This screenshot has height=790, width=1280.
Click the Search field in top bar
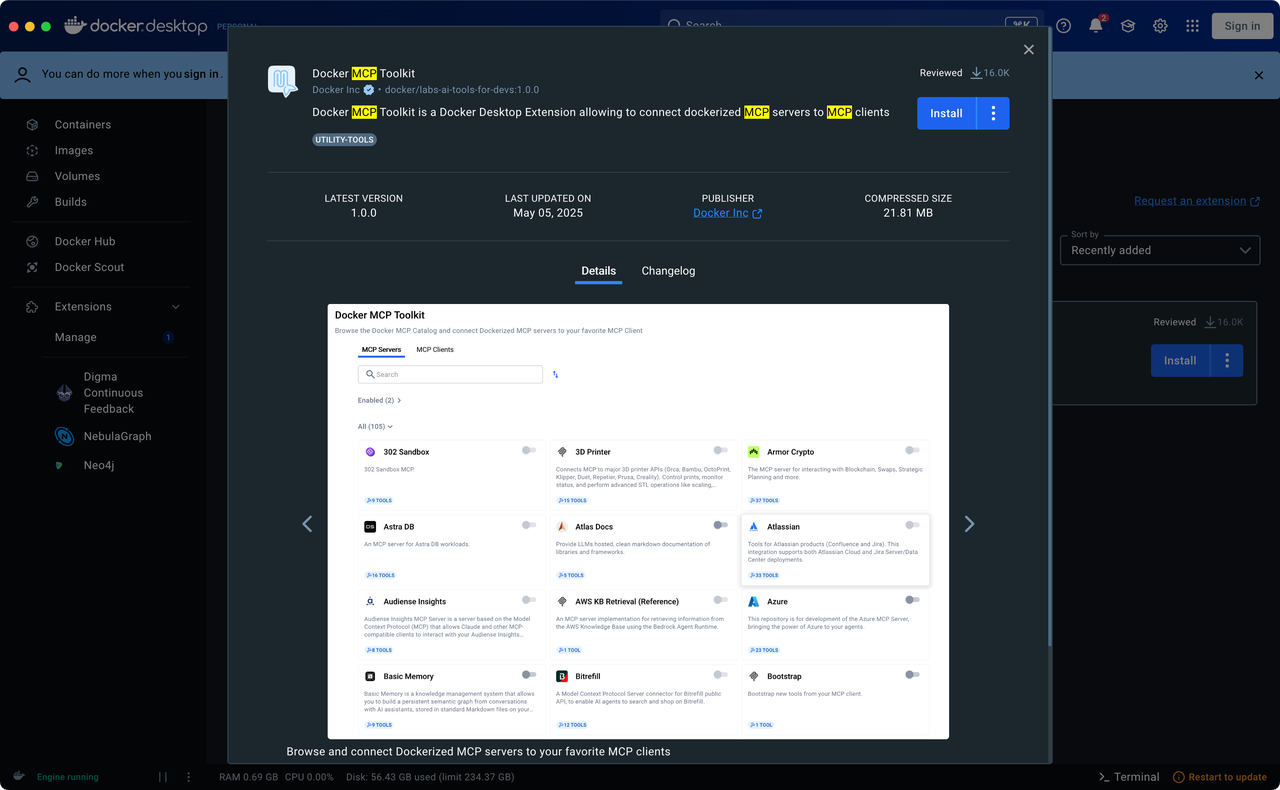pos(851,25)
